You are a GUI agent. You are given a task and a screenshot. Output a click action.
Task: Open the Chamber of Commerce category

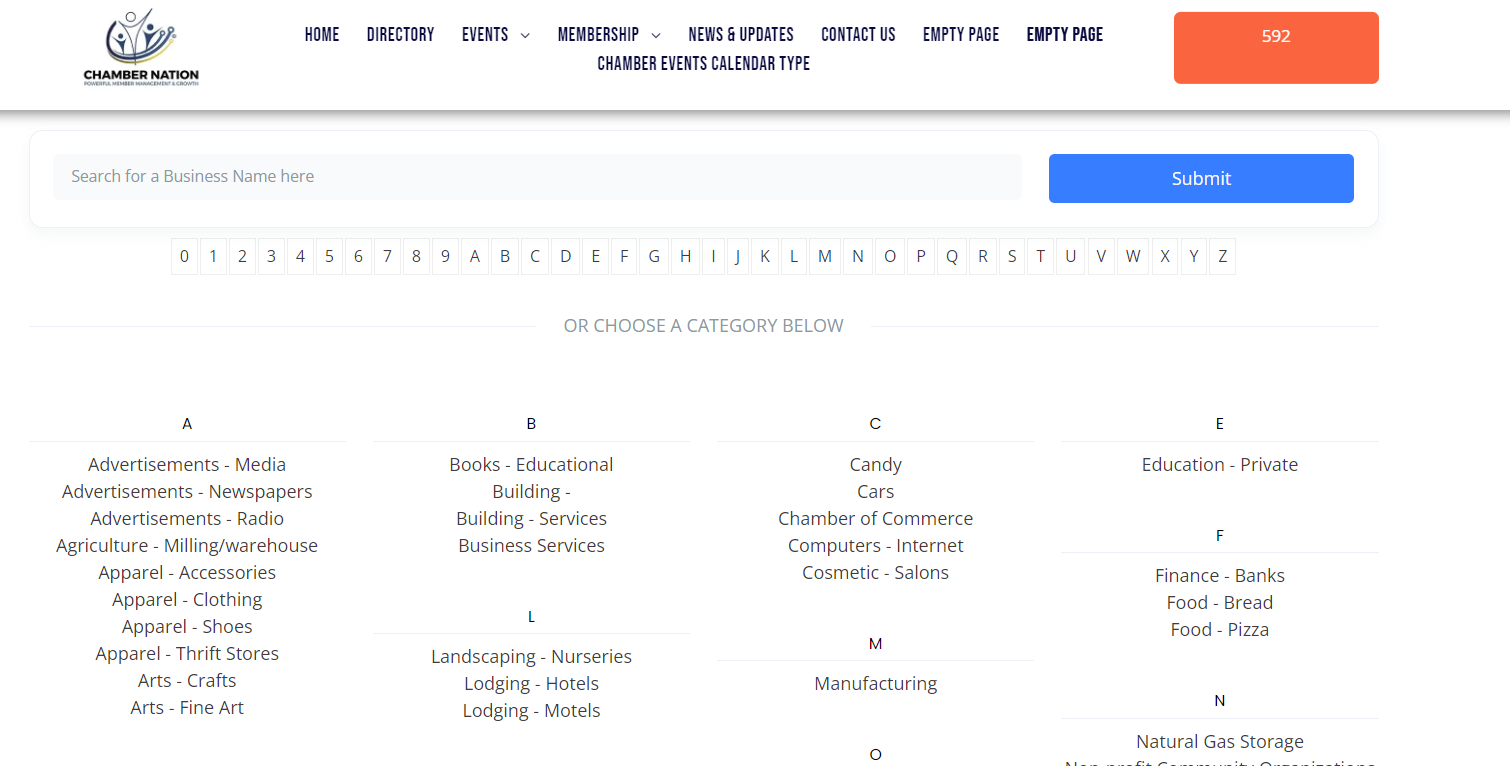point(875,518)
